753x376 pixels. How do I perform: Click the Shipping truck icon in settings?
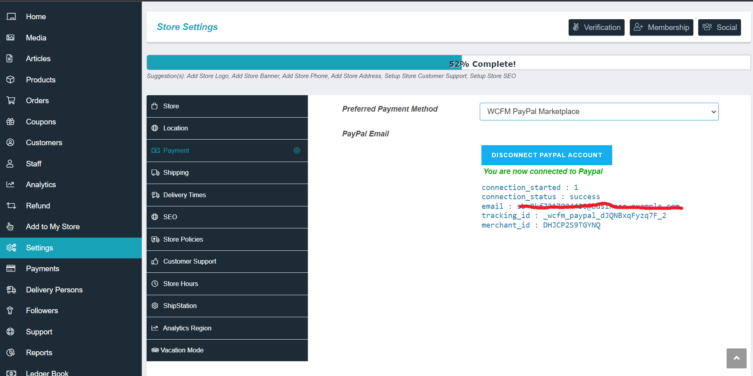click(x=155, y=173)
